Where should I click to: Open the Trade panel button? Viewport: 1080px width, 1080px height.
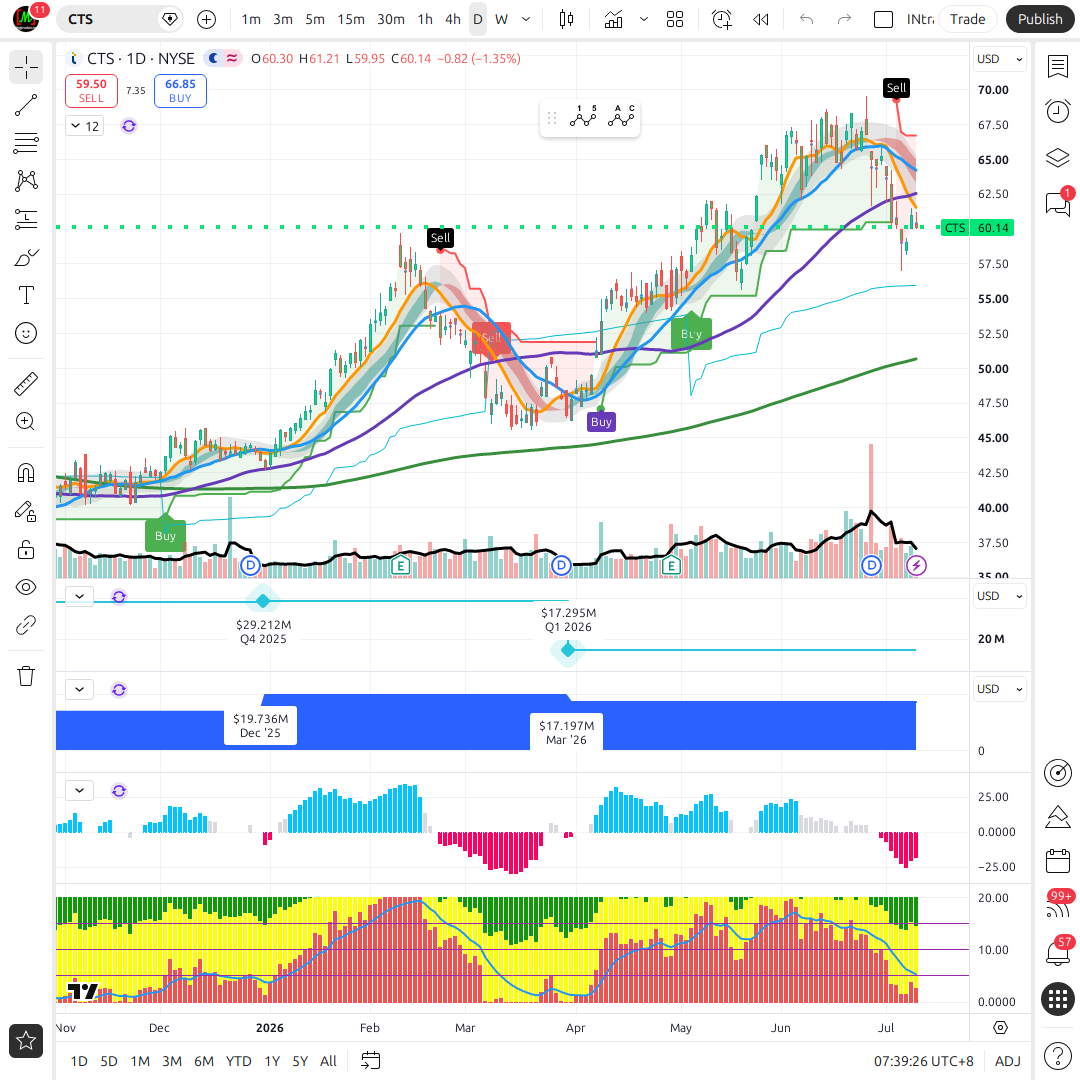pos(967,19)
